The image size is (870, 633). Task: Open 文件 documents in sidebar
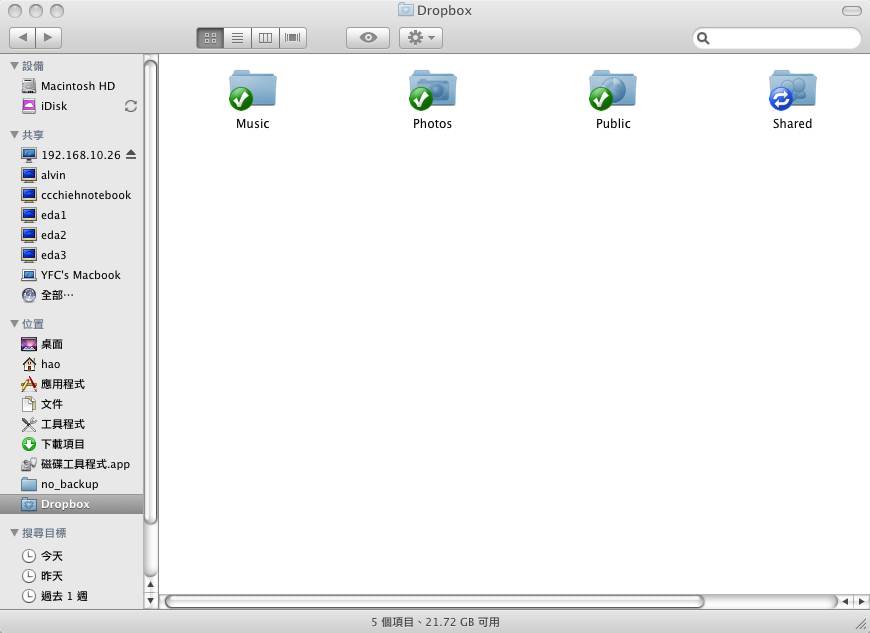72,404
